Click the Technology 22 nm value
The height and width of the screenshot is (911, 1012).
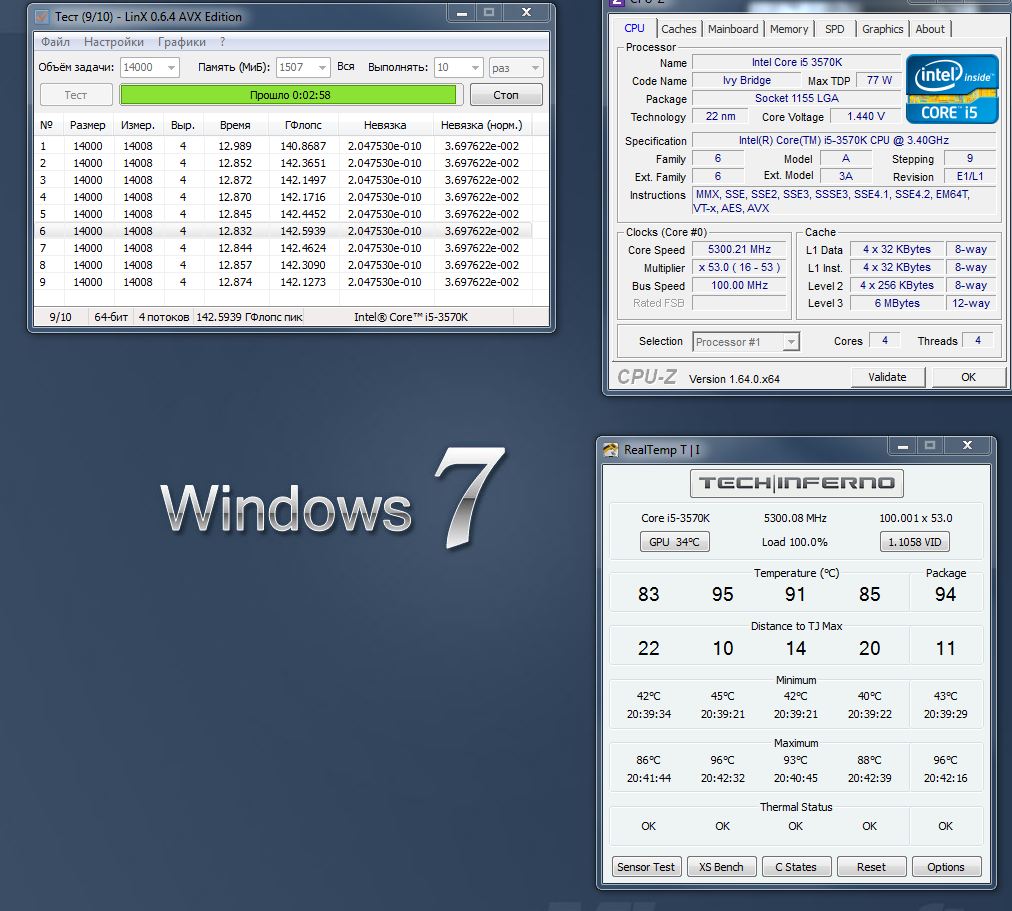(720, 116)
